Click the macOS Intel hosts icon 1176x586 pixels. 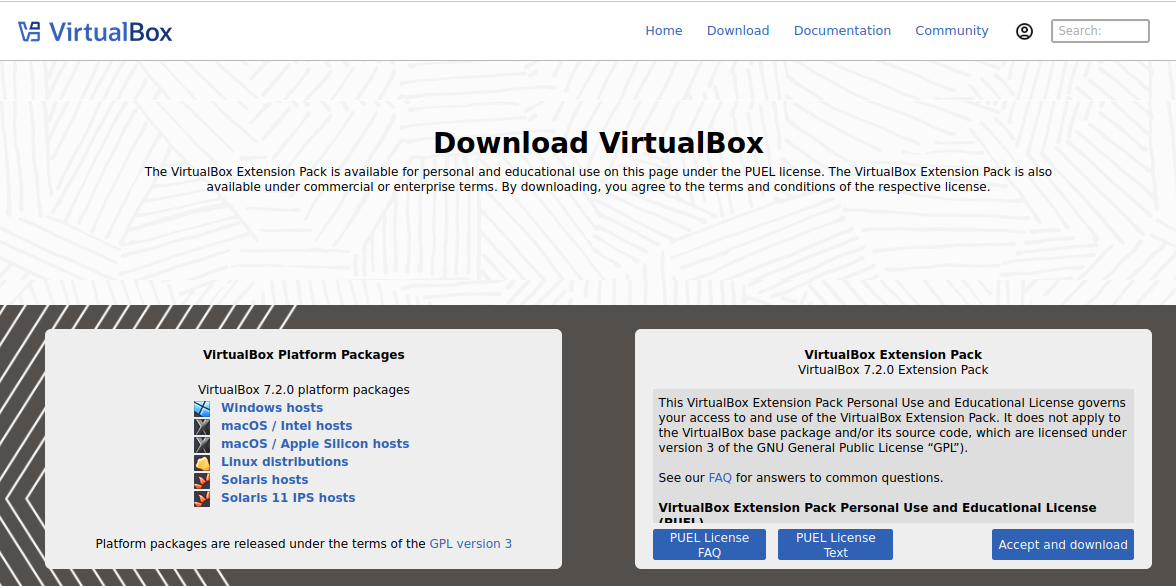click(x=202, y=426)
